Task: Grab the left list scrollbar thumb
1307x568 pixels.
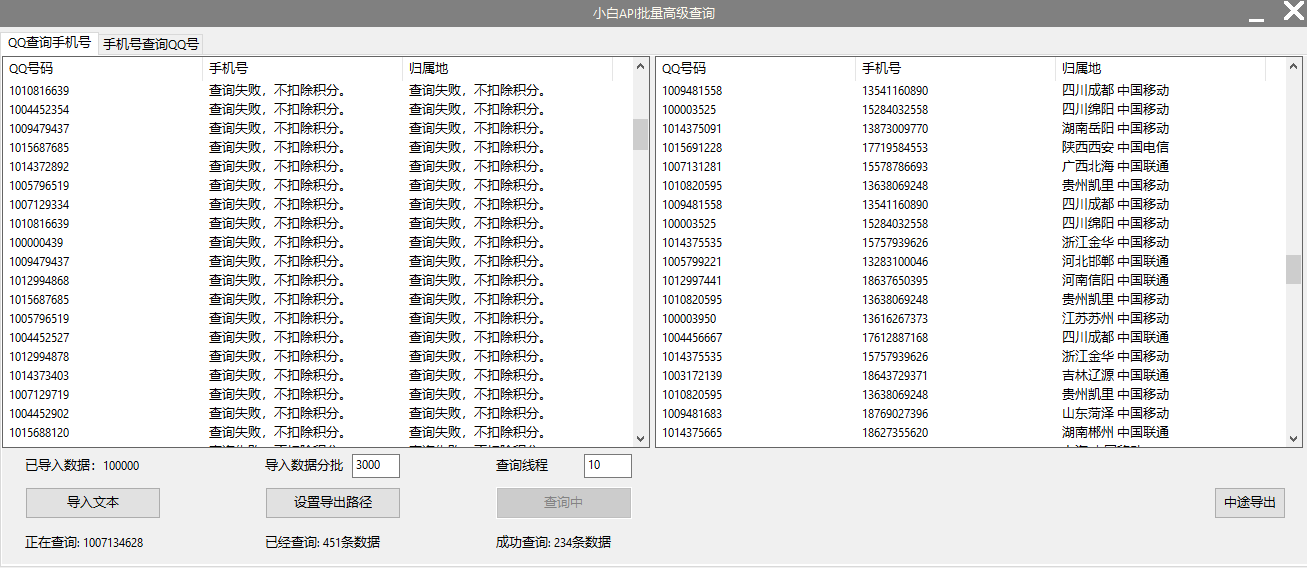Action: point(640,134)
